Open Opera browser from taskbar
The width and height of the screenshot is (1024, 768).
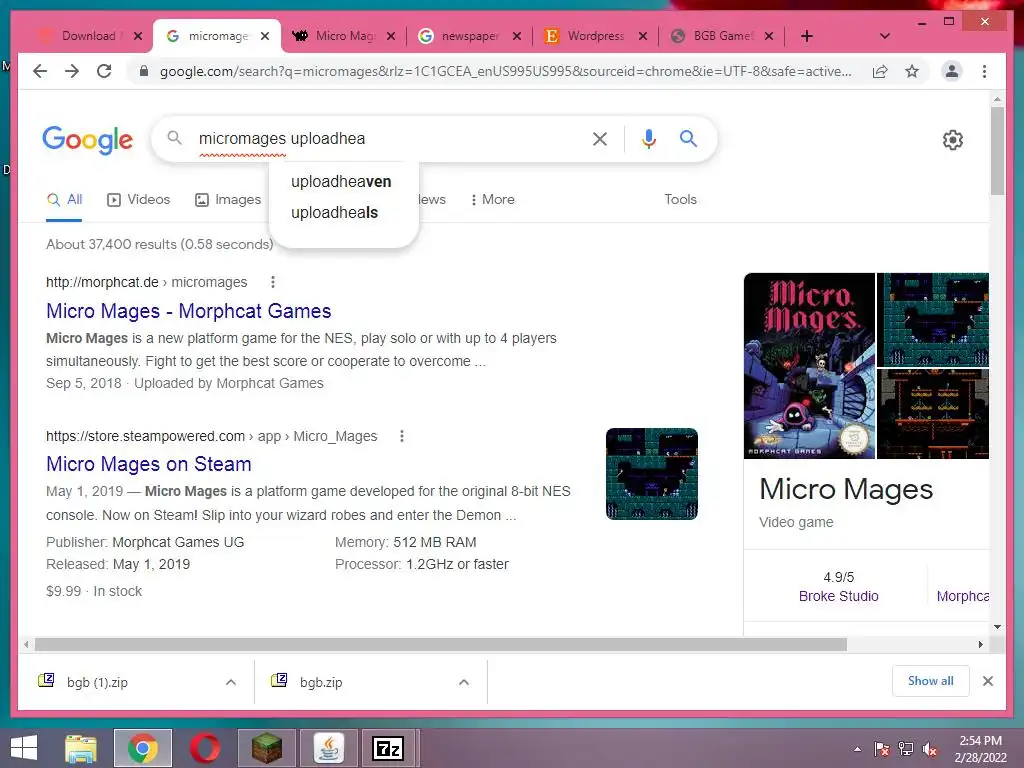pos(205,748)
